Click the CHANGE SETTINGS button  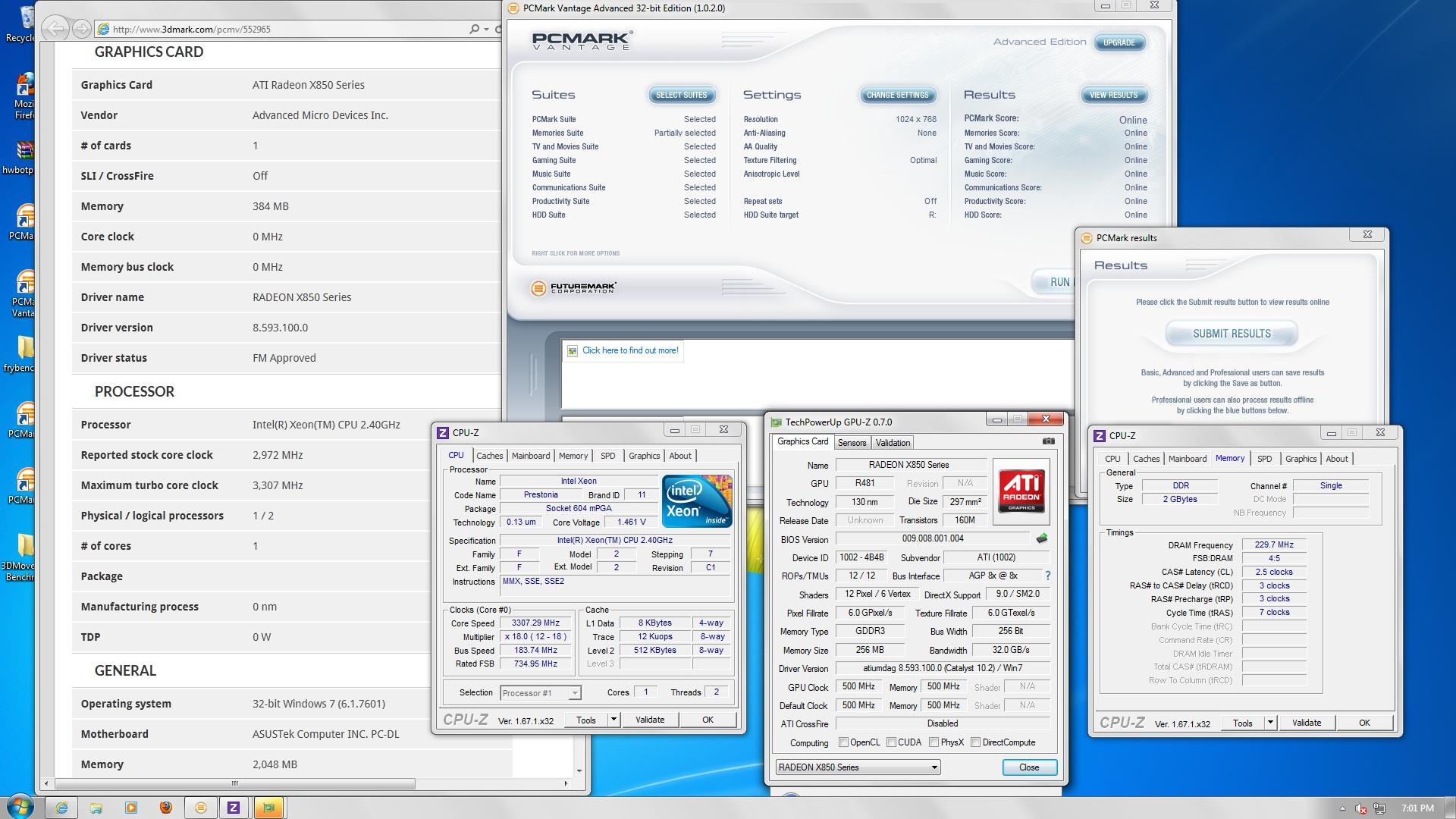click(x=897, y=95)
